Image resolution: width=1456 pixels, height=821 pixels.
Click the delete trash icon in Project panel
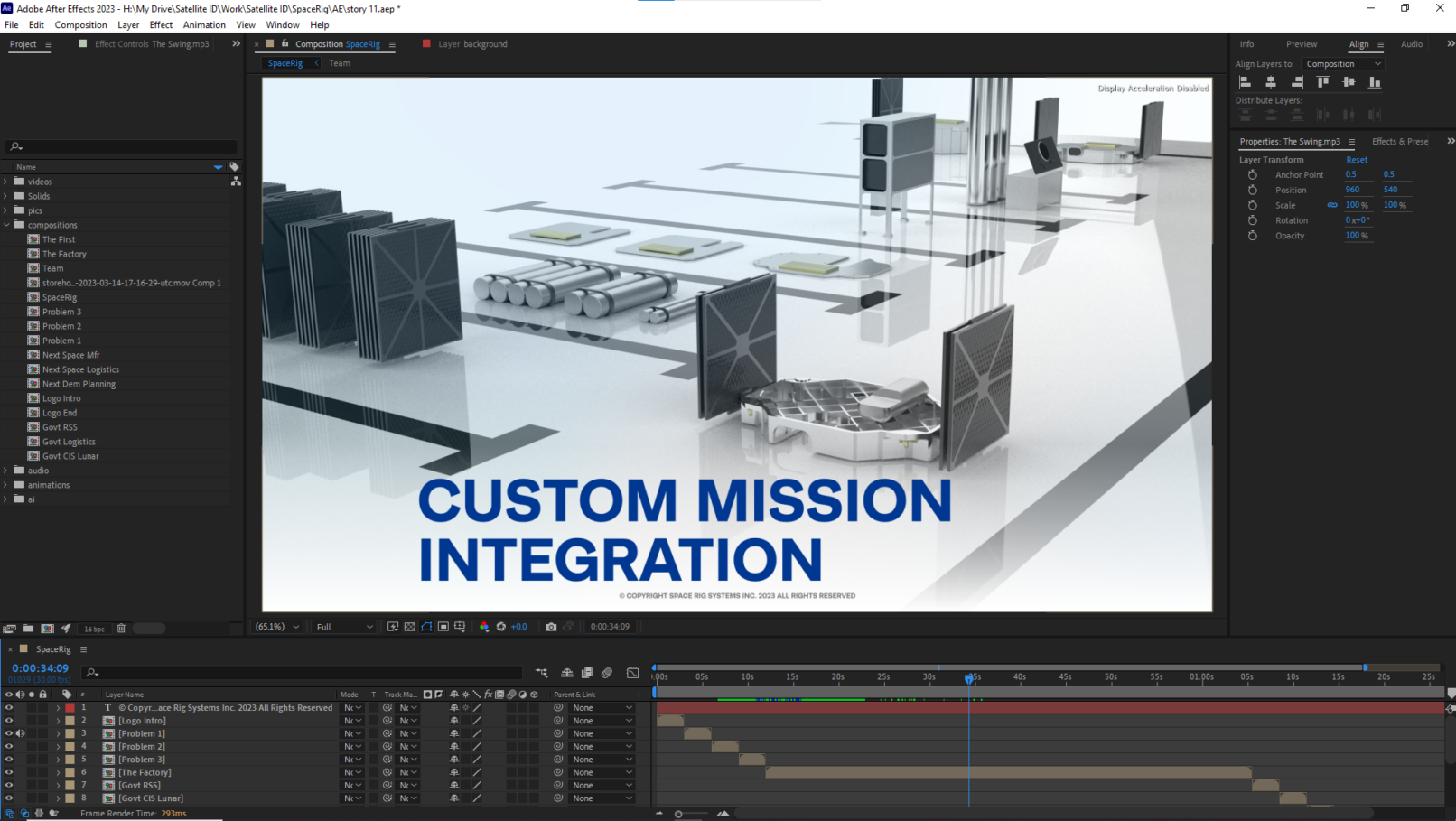(121, 629)
